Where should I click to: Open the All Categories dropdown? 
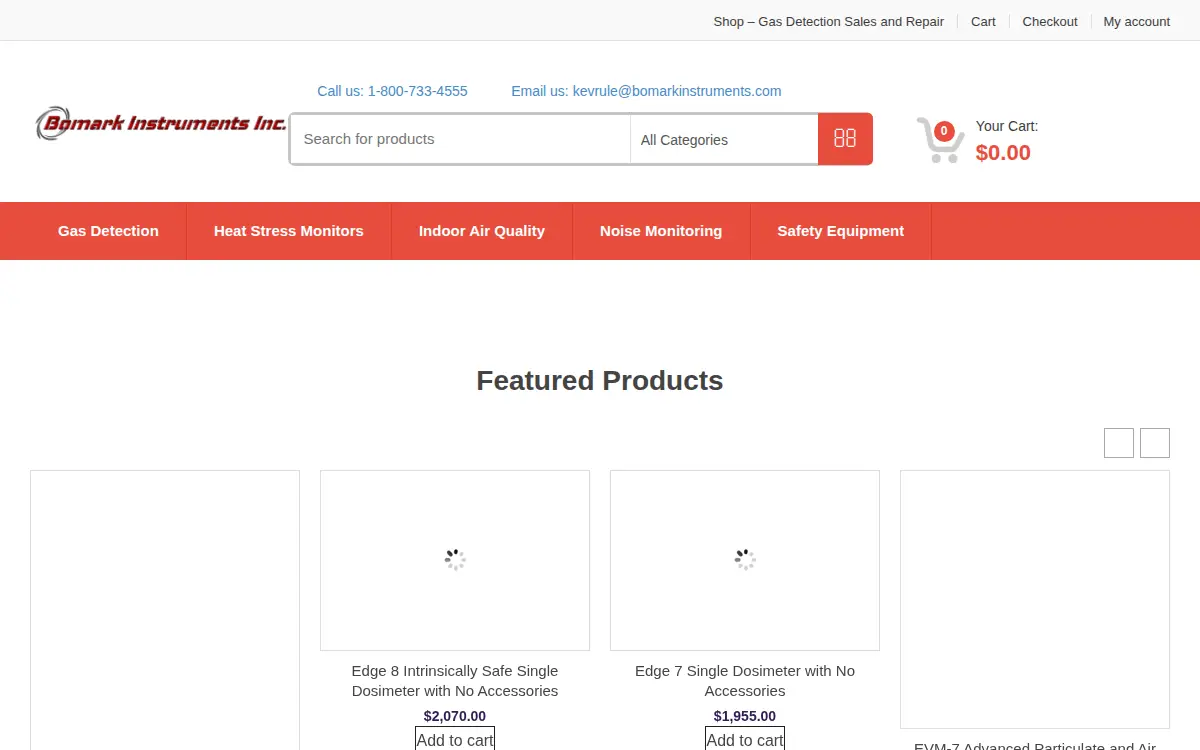(724, 140)
